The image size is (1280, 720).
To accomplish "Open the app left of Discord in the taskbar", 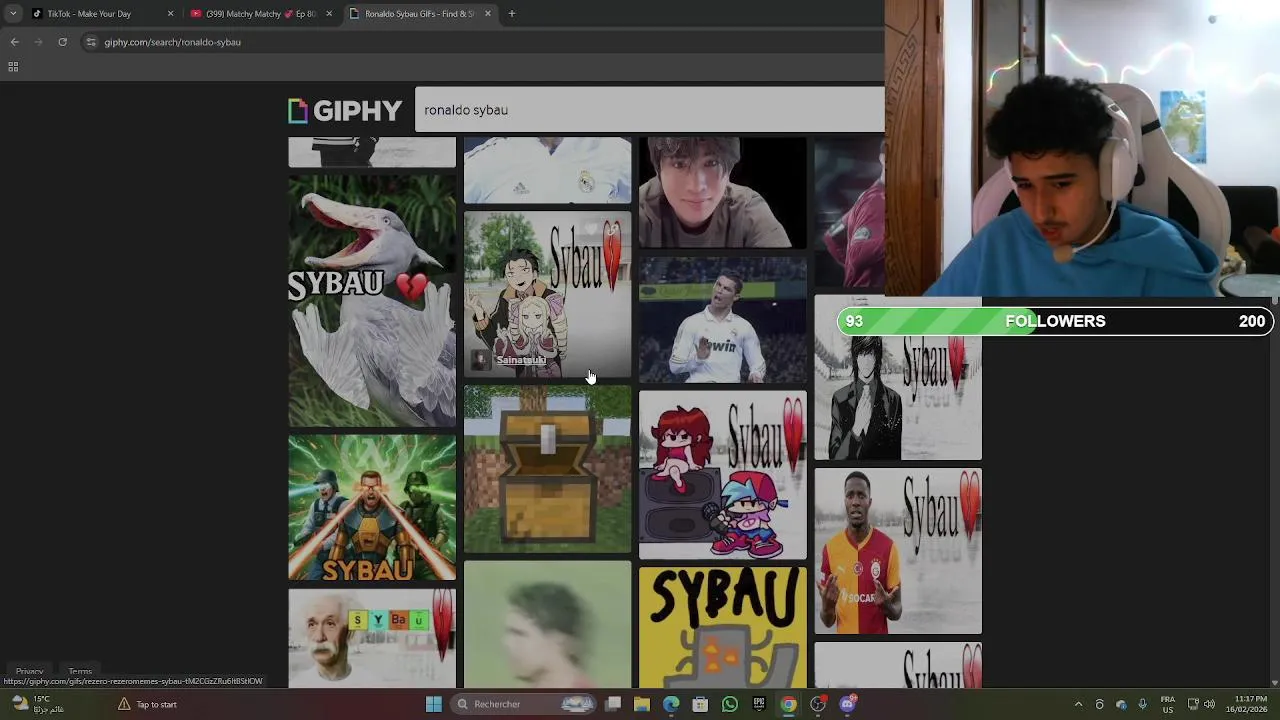I will point(818,704).
